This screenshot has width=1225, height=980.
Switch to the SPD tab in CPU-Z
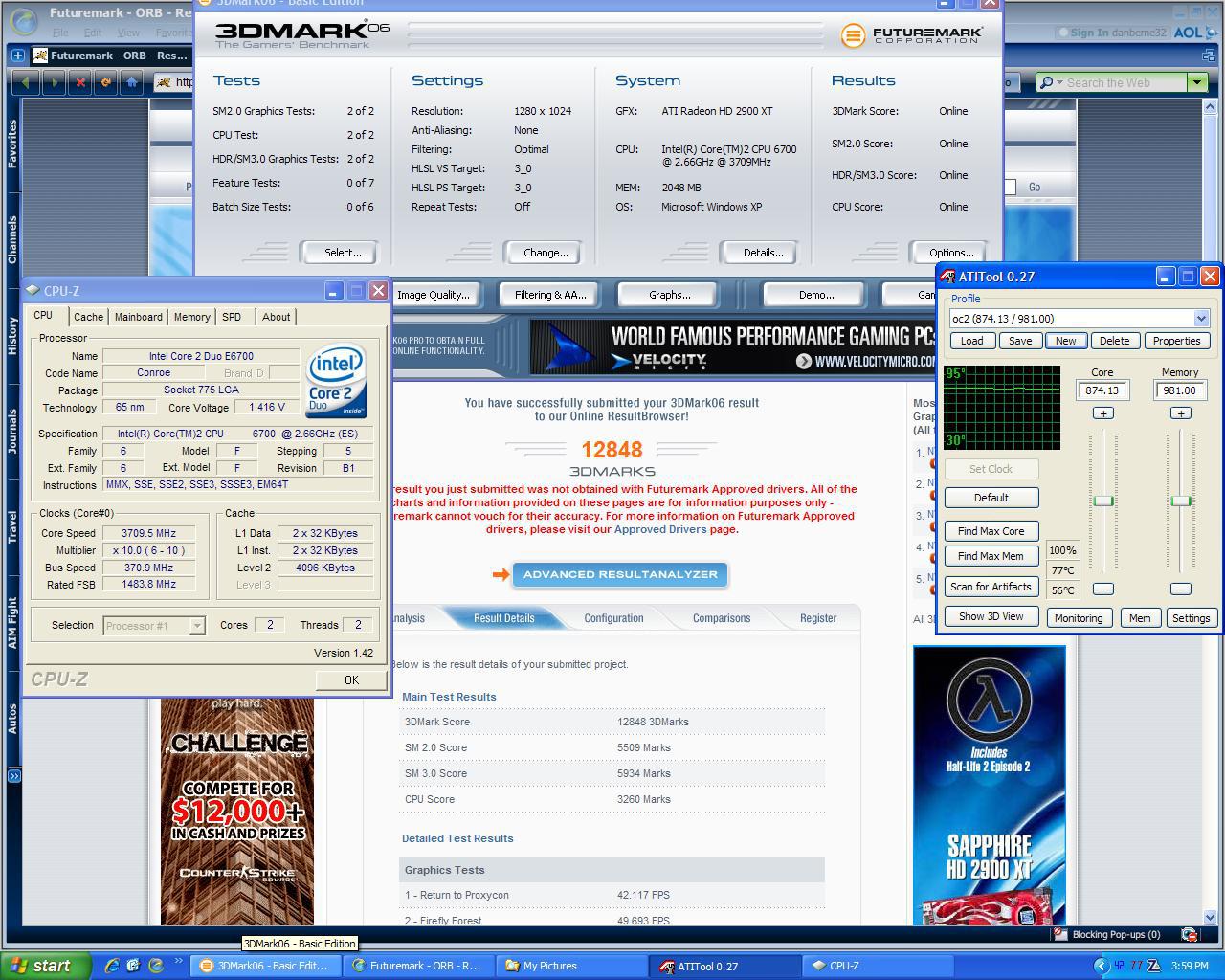232,317
